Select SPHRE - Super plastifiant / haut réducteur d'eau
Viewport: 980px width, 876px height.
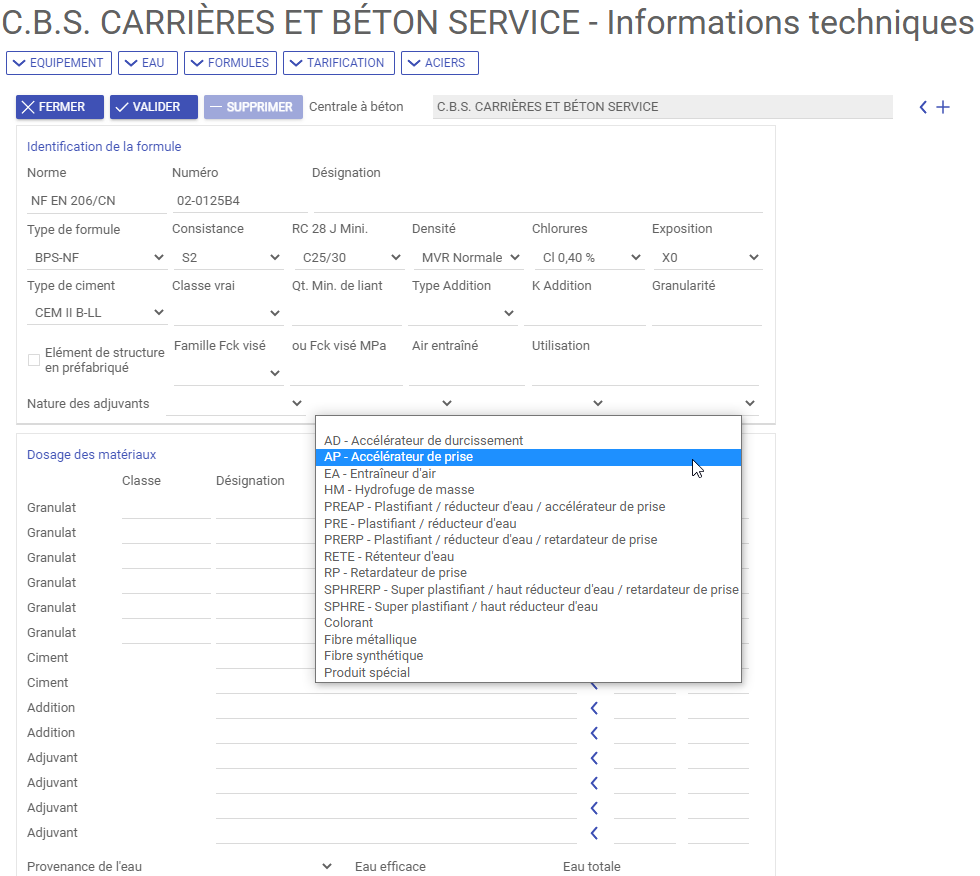click(x=528, y=607)
